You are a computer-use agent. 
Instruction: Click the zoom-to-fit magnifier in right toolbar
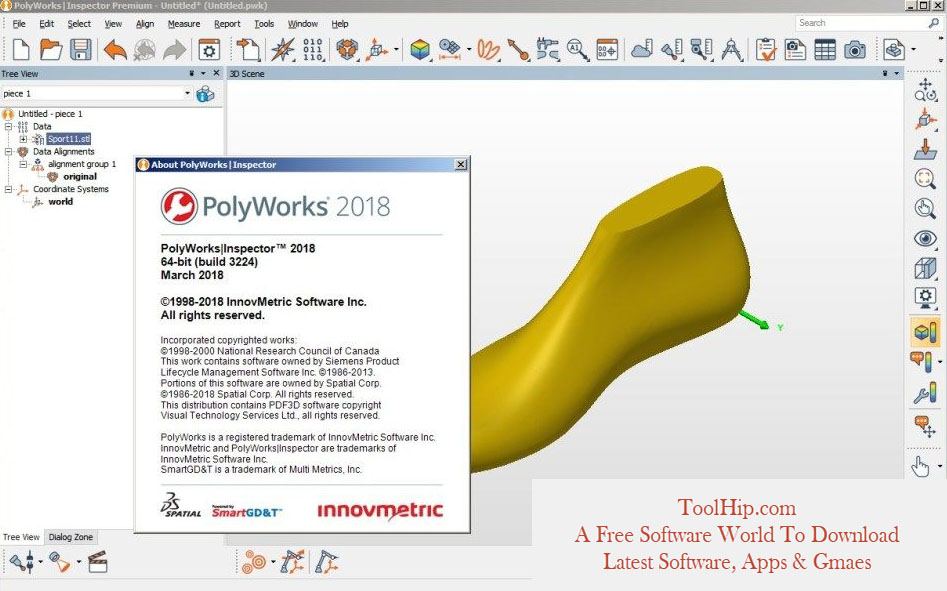[925, 178]
